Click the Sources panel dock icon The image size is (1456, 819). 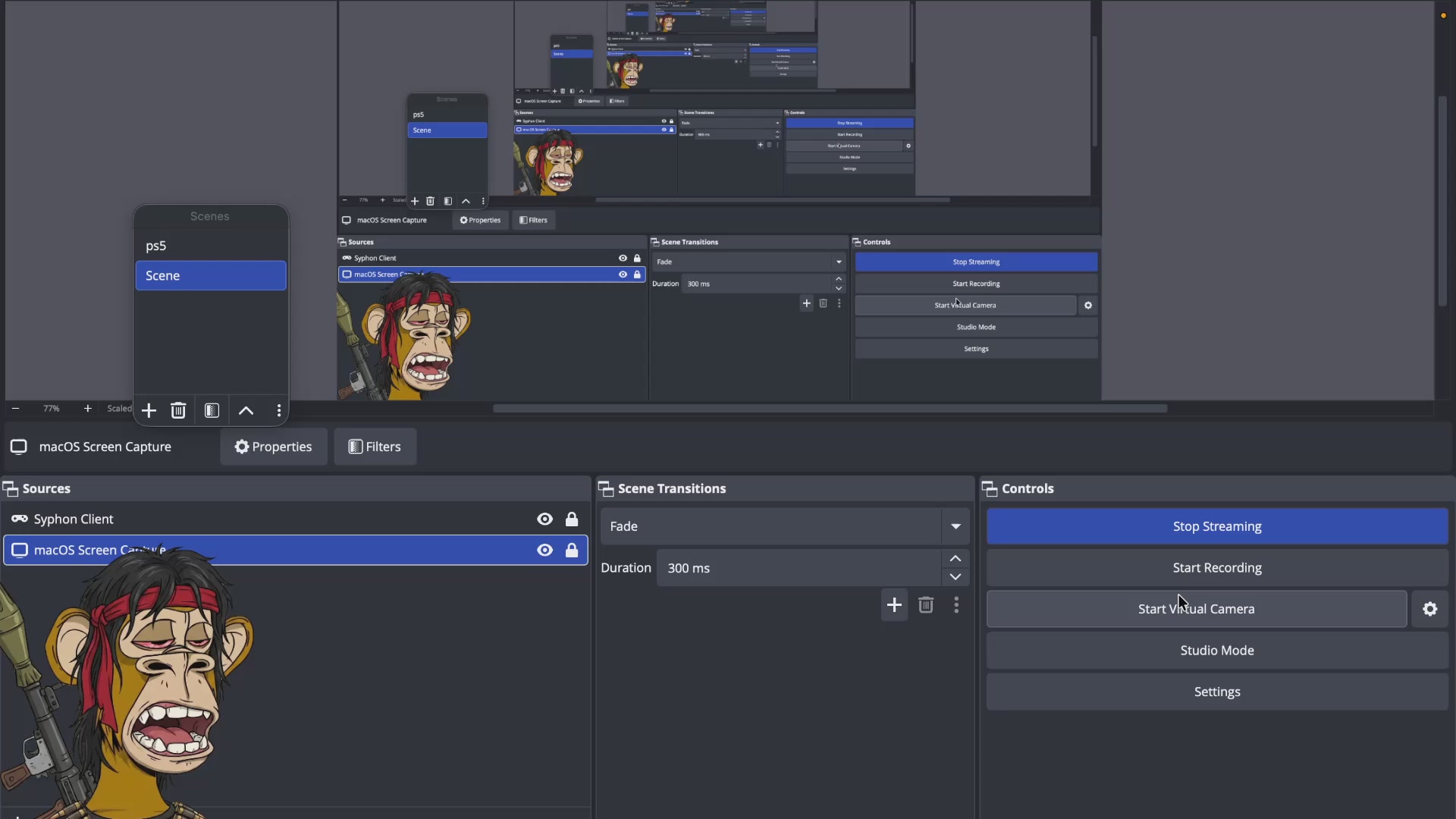click(x=11, y=489)
